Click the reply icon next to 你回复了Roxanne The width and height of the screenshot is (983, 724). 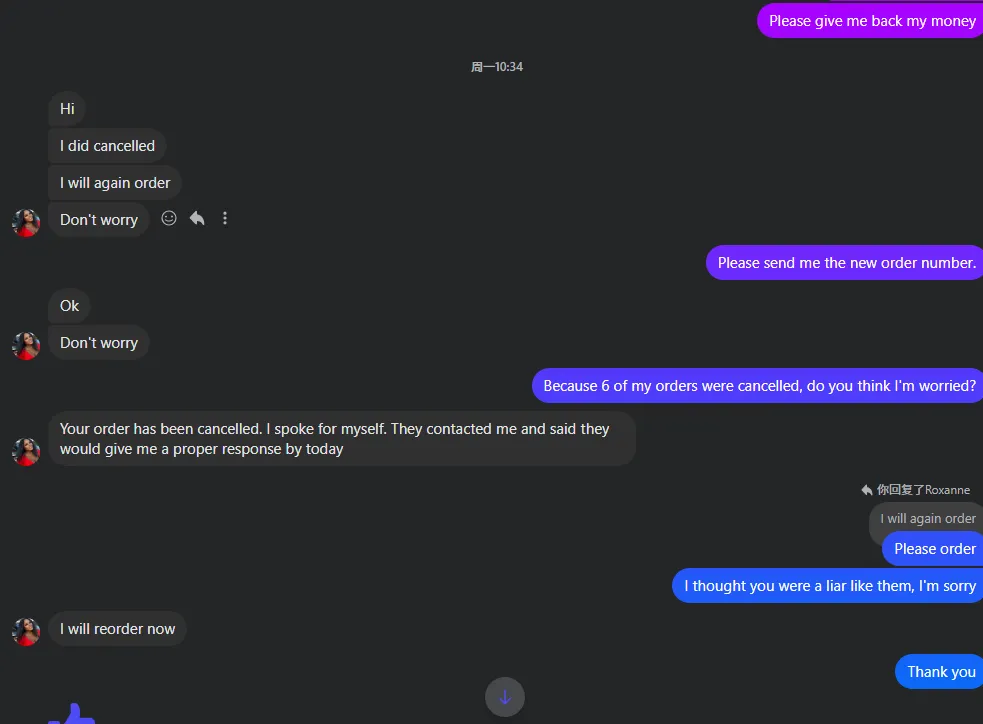(866, 490)
